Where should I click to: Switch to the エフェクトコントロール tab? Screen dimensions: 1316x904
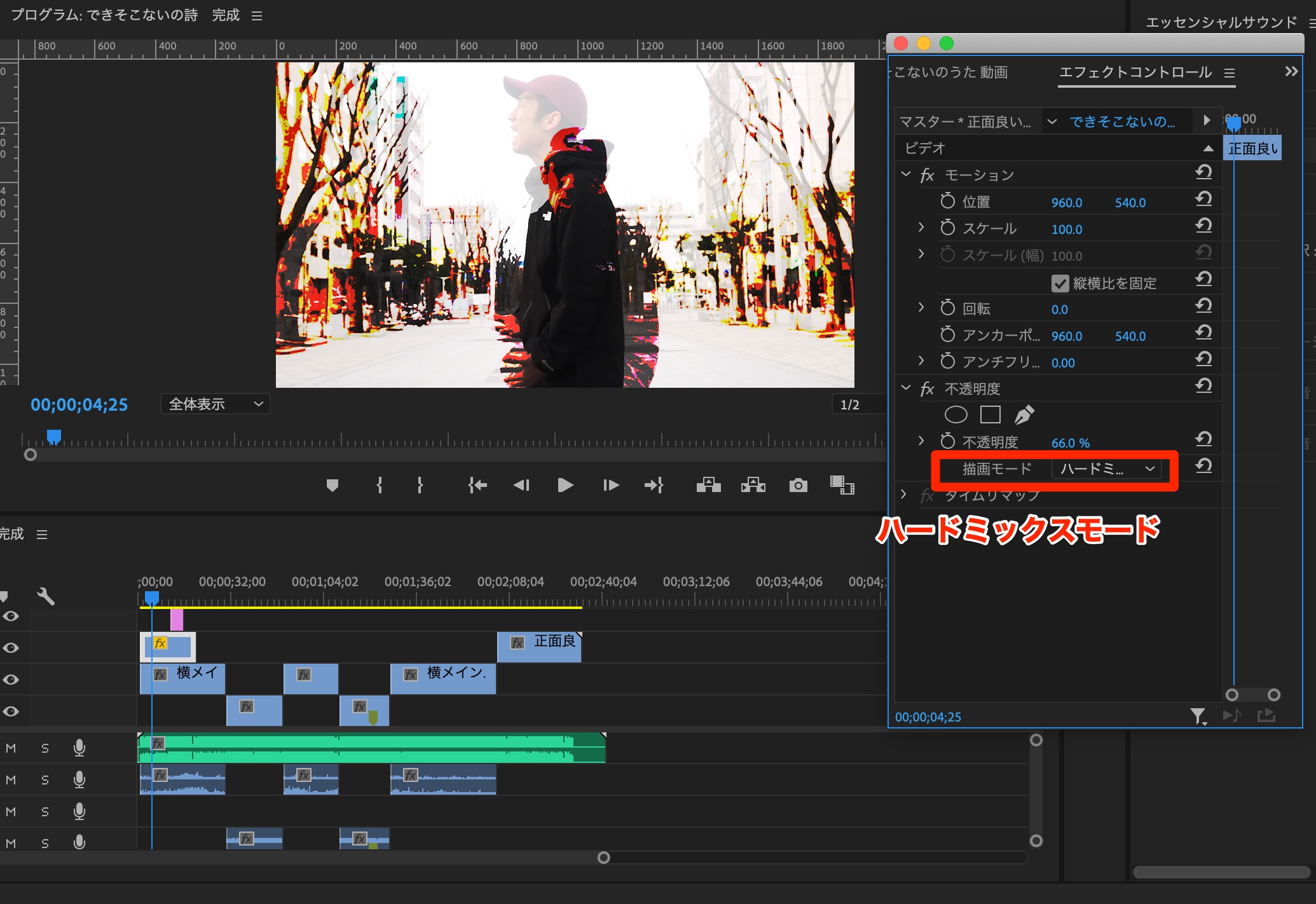[x=1135, y=72]
